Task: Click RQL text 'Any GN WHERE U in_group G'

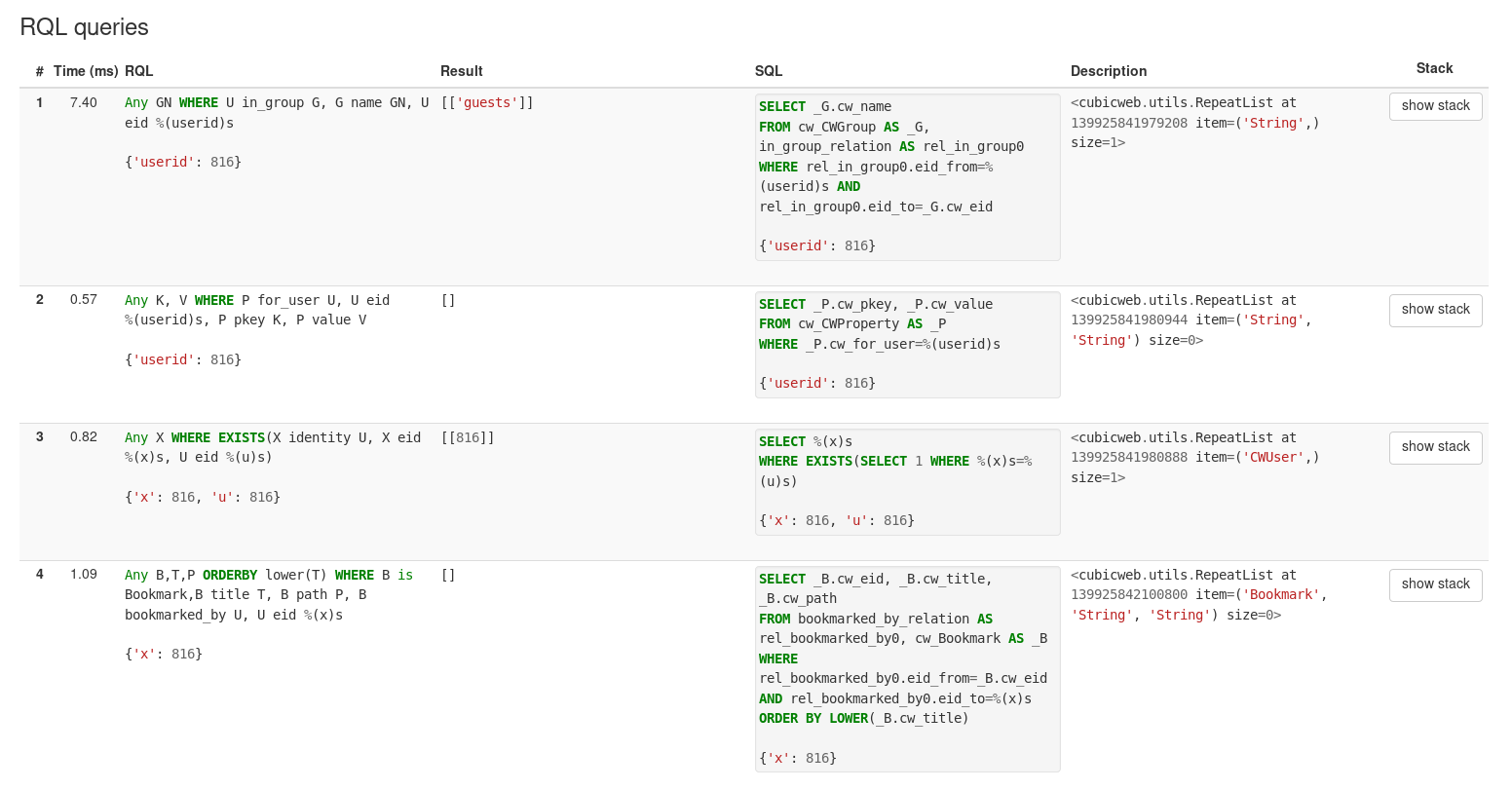Action: (277, 113)
